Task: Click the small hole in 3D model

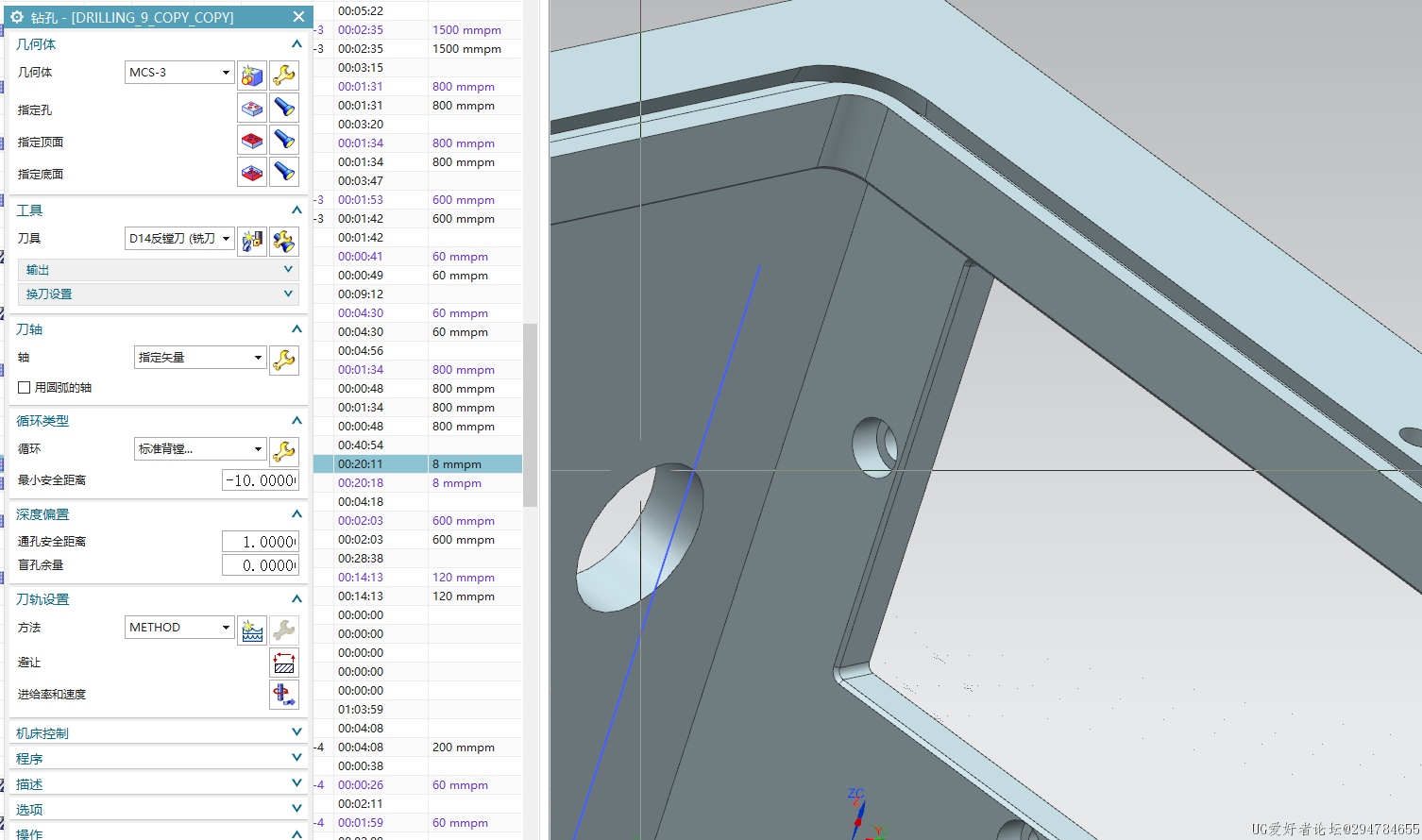Action: coord(875,447)
